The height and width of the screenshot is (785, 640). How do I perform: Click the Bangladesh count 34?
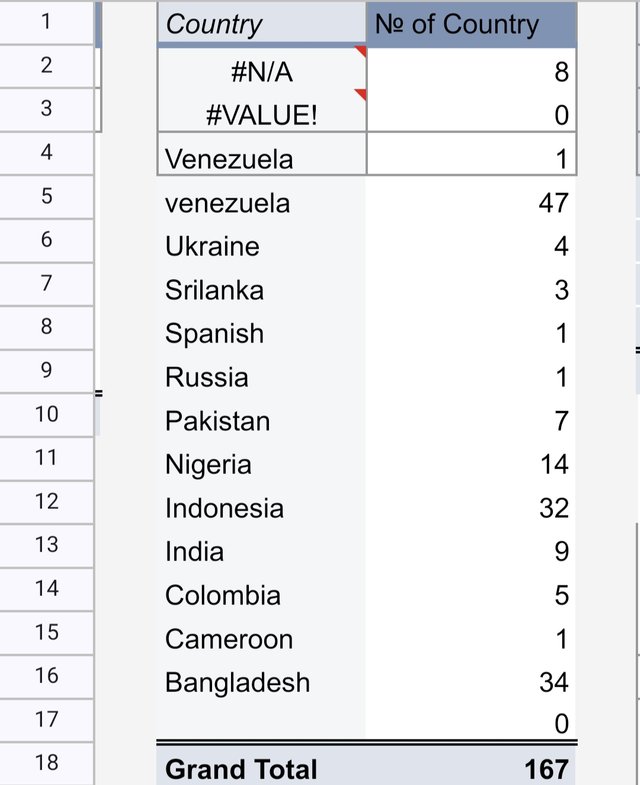pos(471,682)
